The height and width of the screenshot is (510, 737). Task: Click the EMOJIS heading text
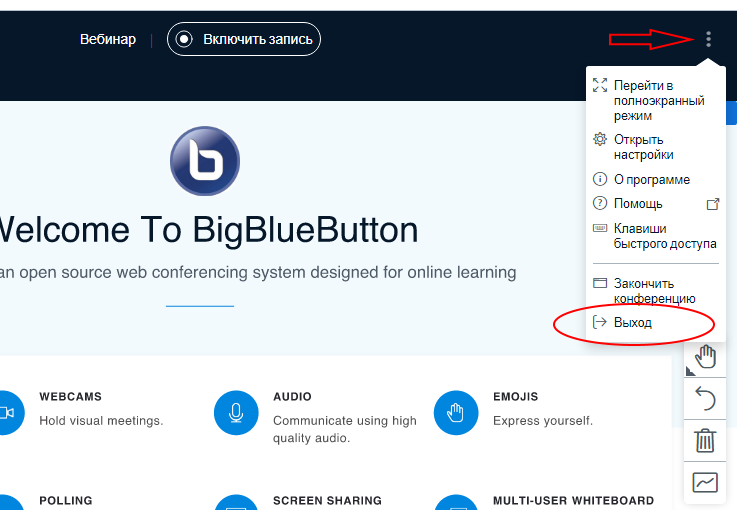[516, 397]
